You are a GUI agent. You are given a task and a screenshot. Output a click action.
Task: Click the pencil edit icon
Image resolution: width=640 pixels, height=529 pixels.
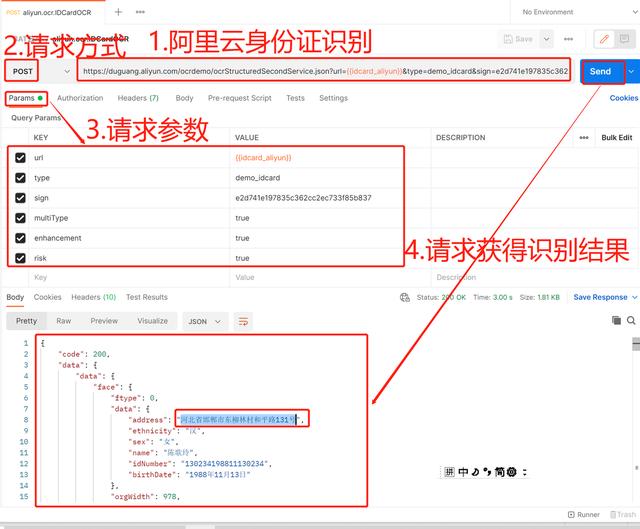(604, 39)
